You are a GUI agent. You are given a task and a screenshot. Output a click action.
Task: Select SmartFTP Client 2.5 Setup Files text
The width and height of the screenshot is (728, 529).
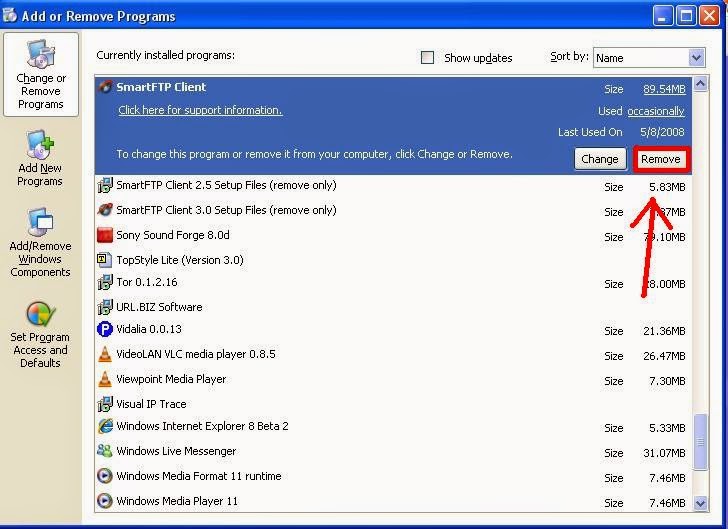pyautogui.click(x=226, y=185)
